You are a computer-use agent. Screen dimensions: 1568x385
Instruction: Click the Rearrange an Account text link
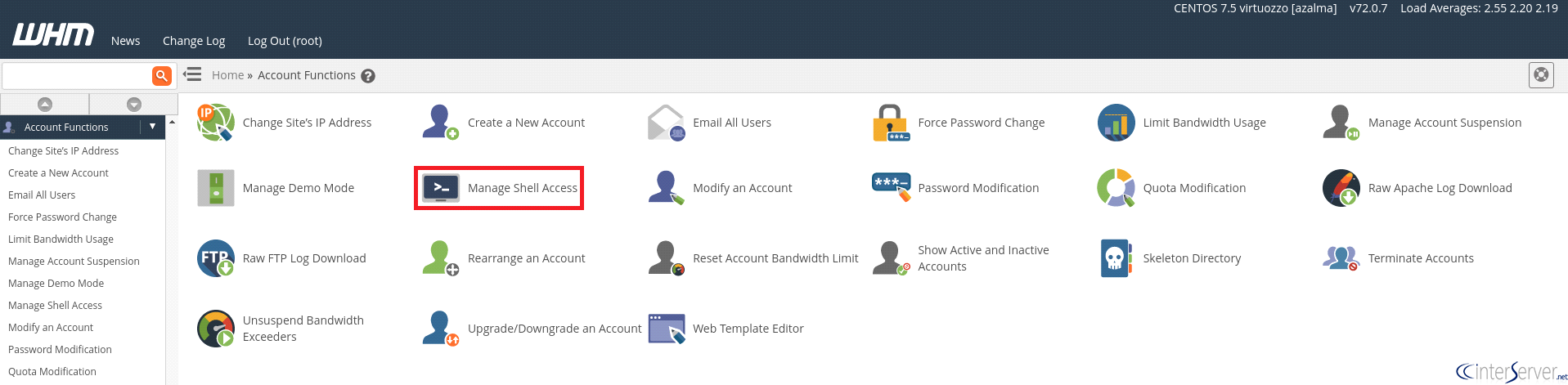click(x=526, y=258)
